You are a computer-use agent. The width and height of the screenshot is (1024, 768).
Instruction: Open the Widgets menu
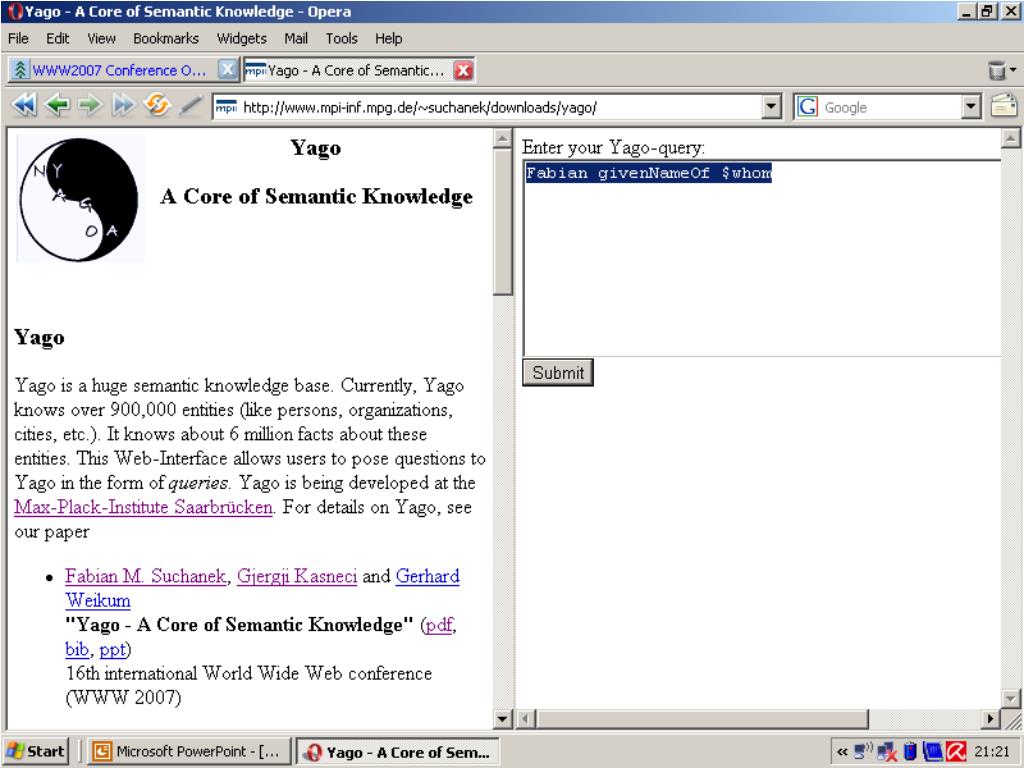pos(242,39)
